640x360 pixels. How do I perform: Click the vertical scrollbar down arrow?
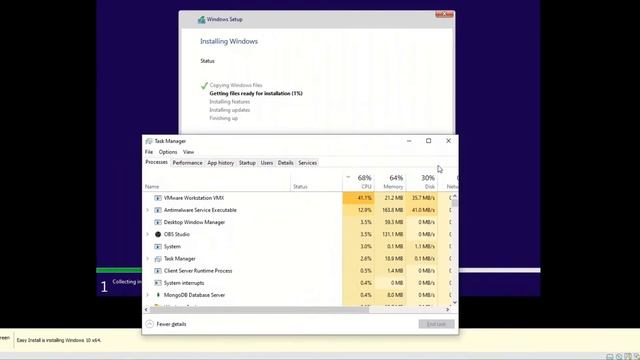point(455,302)
